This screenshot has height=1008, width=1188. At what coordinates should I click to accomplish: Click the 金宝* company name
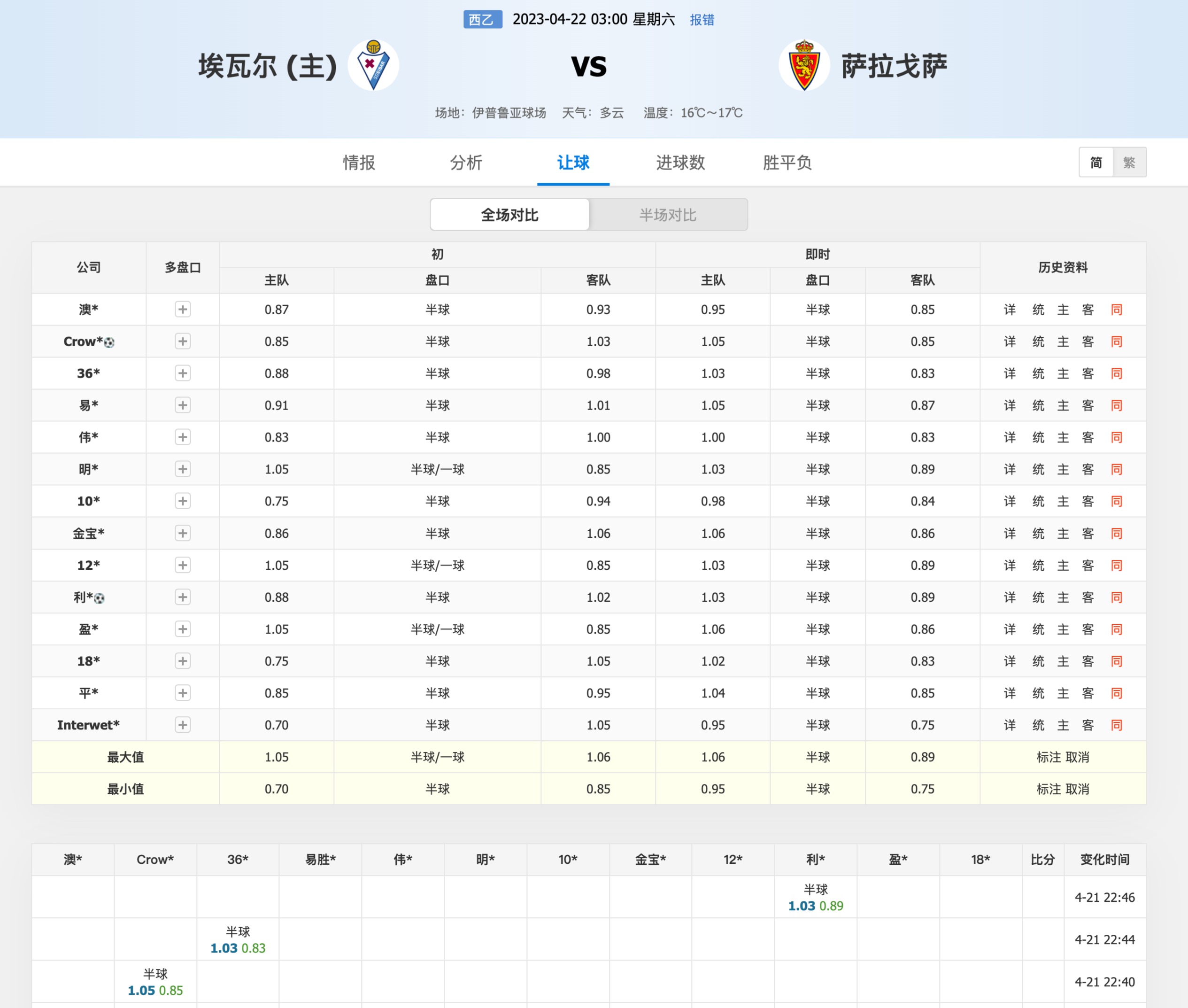(x=89, y=534)
